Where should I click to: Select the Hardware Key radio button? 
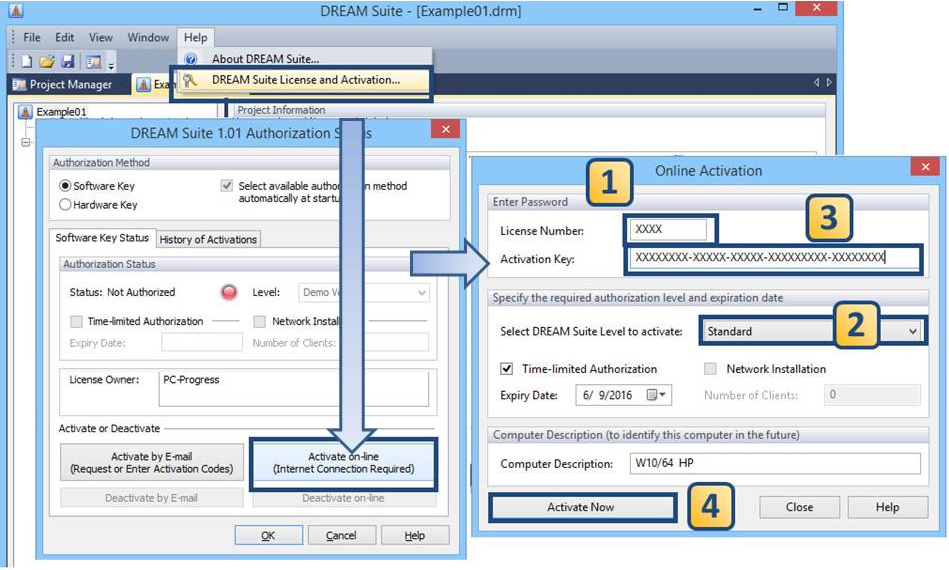click(x=65, y=205)
